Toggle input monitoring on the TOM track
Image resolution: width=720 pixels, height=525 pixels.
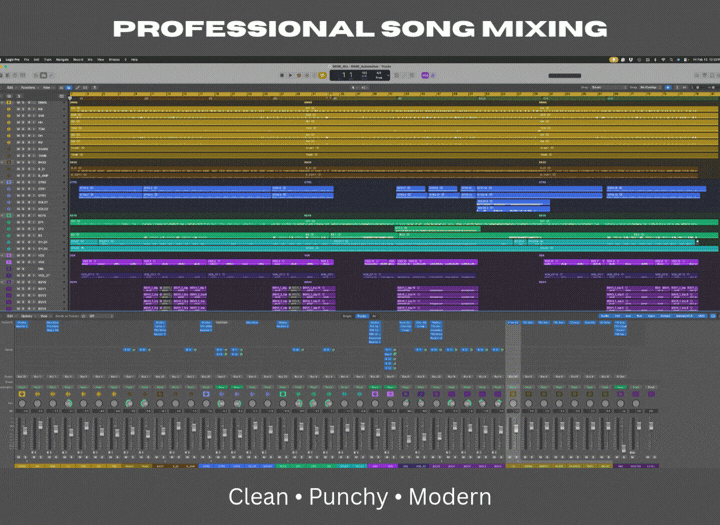point(34,129)
